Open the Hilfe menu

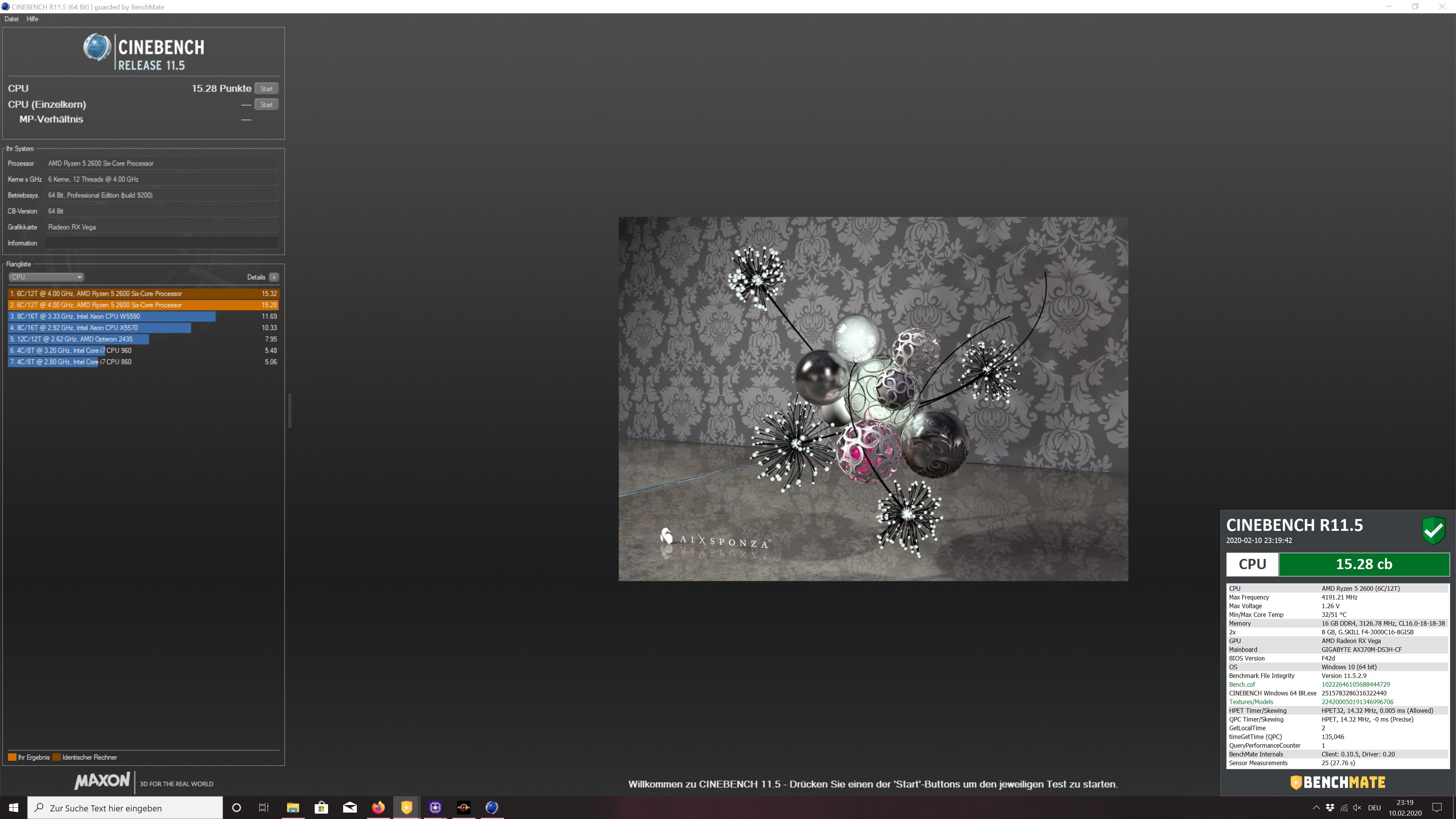[32, 19]
